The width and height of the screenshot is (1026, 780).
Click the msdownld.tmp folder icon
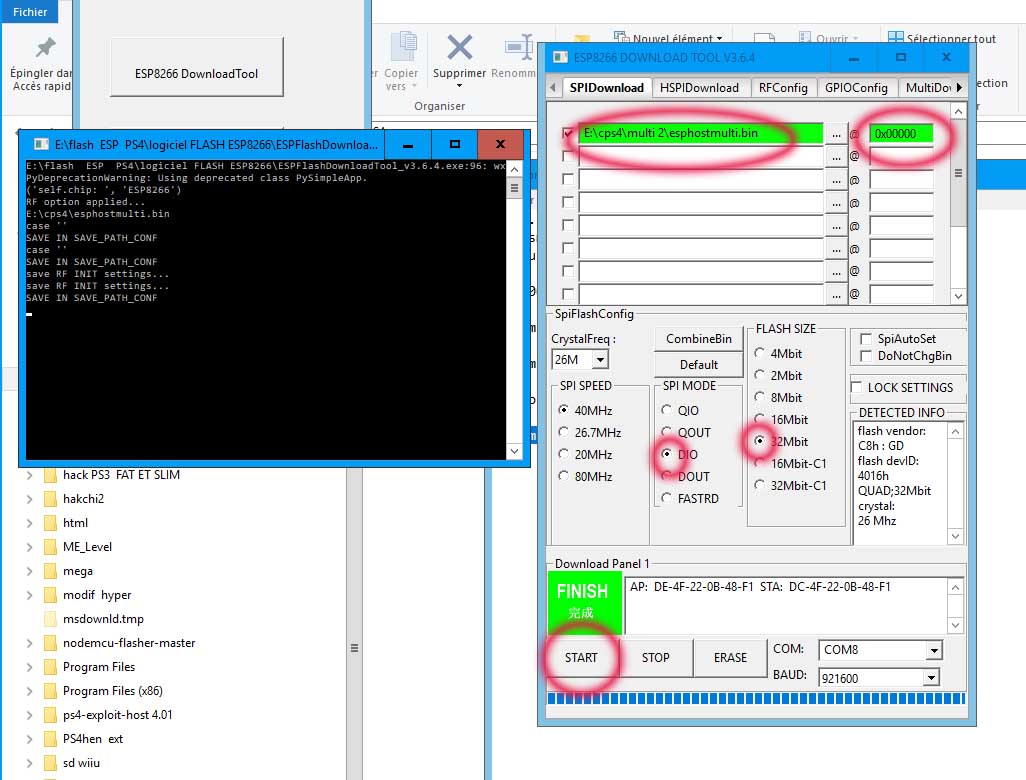pyautogui.click(x=50, y=619)
